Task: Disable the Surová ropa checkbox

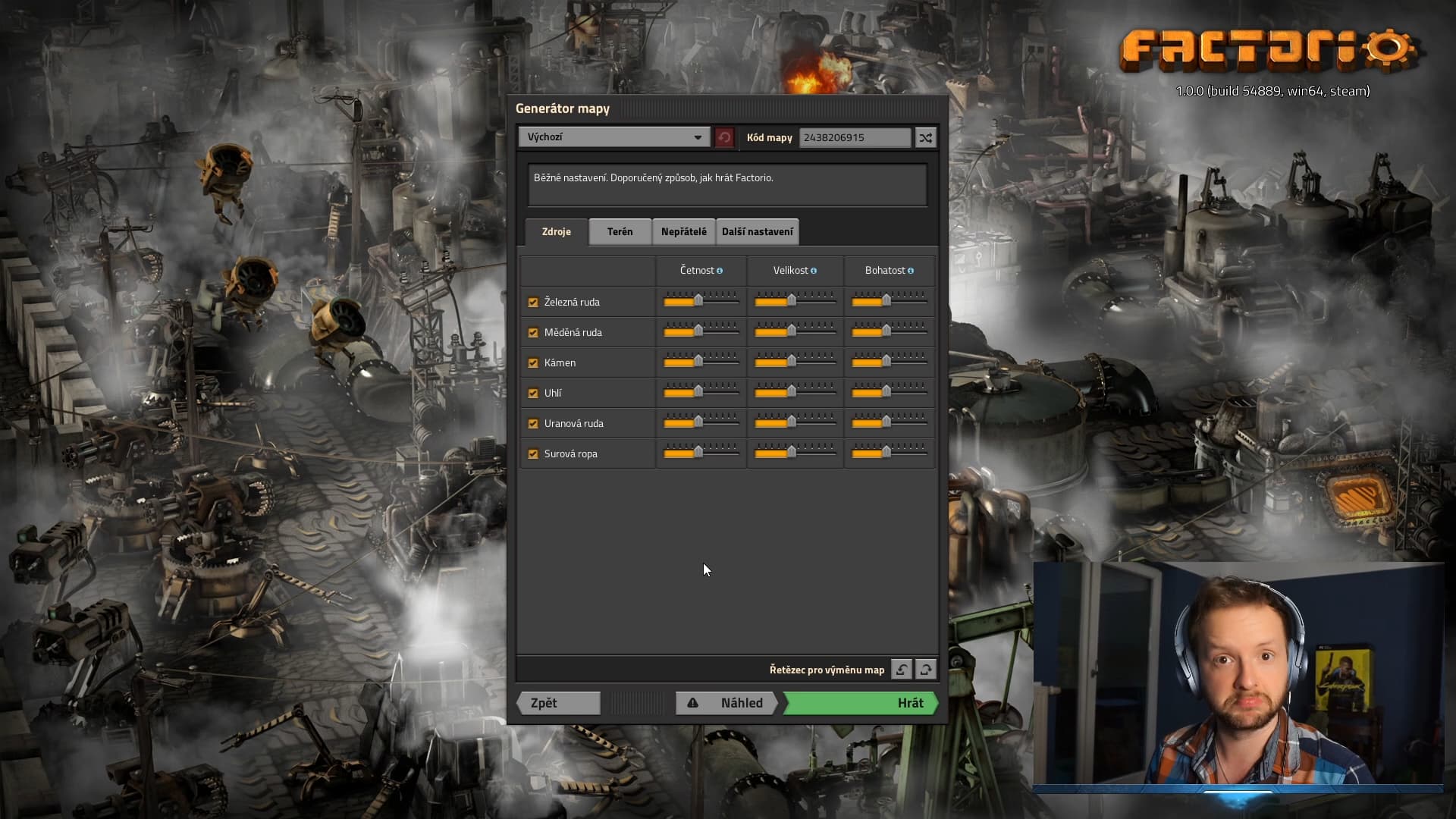Action: tap(533, 453)
